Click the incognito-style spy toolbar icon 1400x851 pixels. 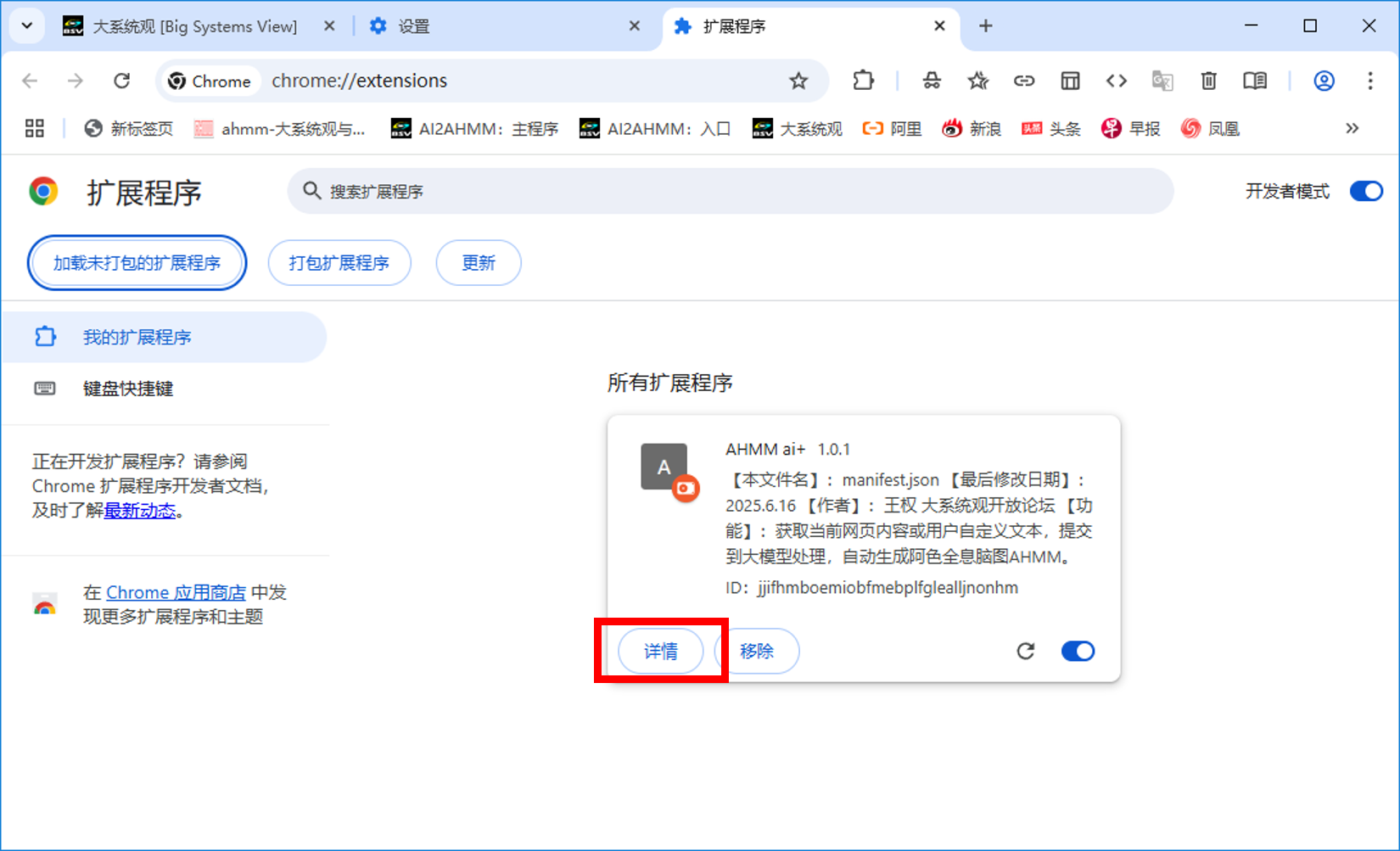[x=932, y=81]
